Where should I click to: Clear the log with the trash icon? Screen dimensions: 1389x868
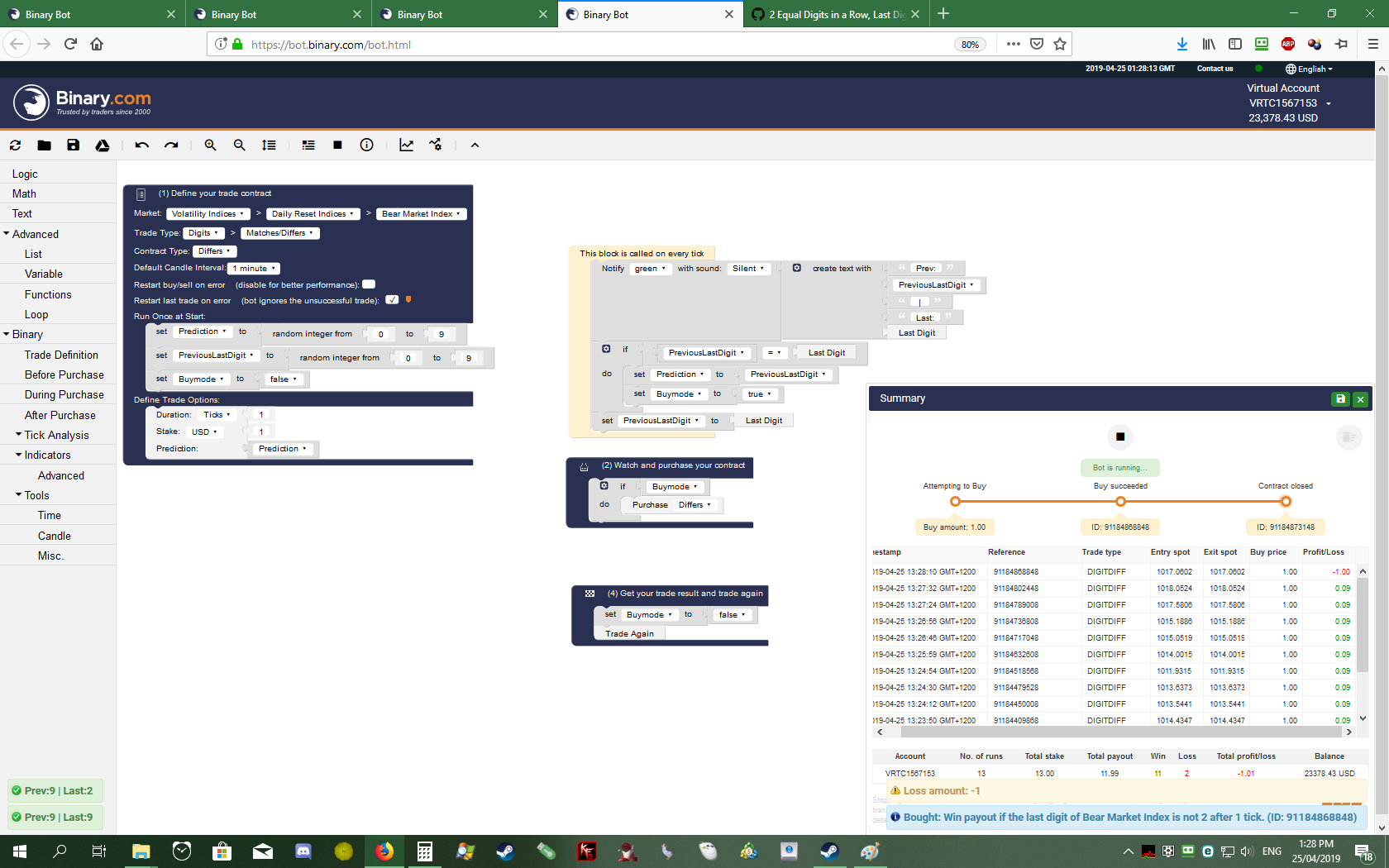1348,437
